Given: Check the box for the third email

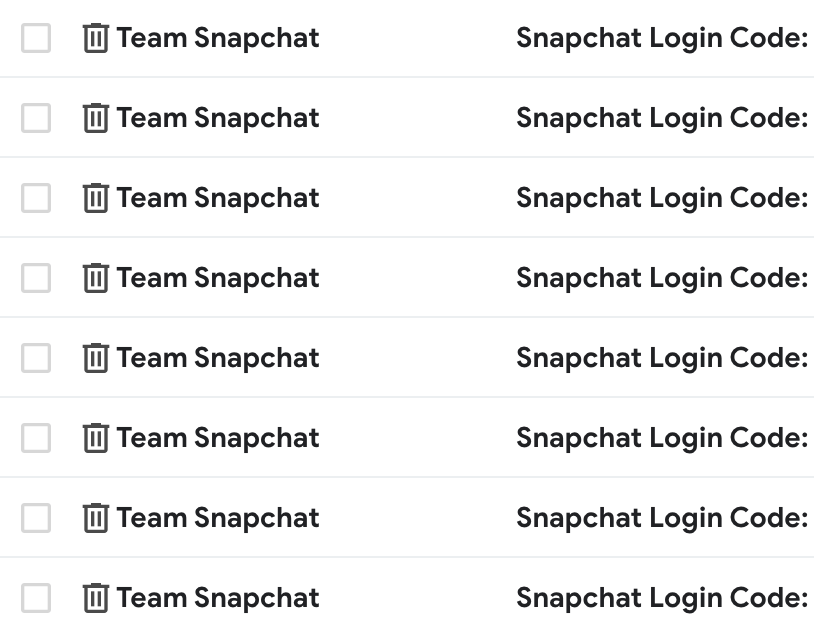Looking at the screenshot, I should [x=36, y=198].
